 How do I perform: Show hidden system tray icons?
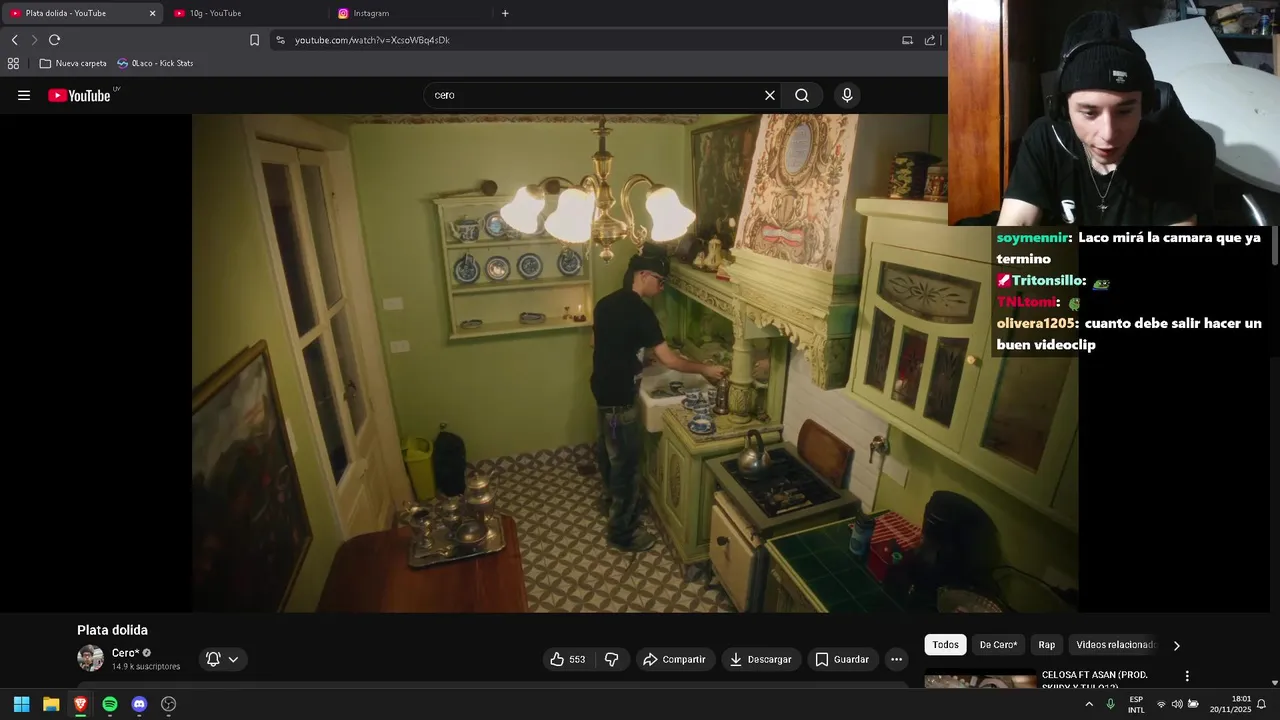point(1089,704)
